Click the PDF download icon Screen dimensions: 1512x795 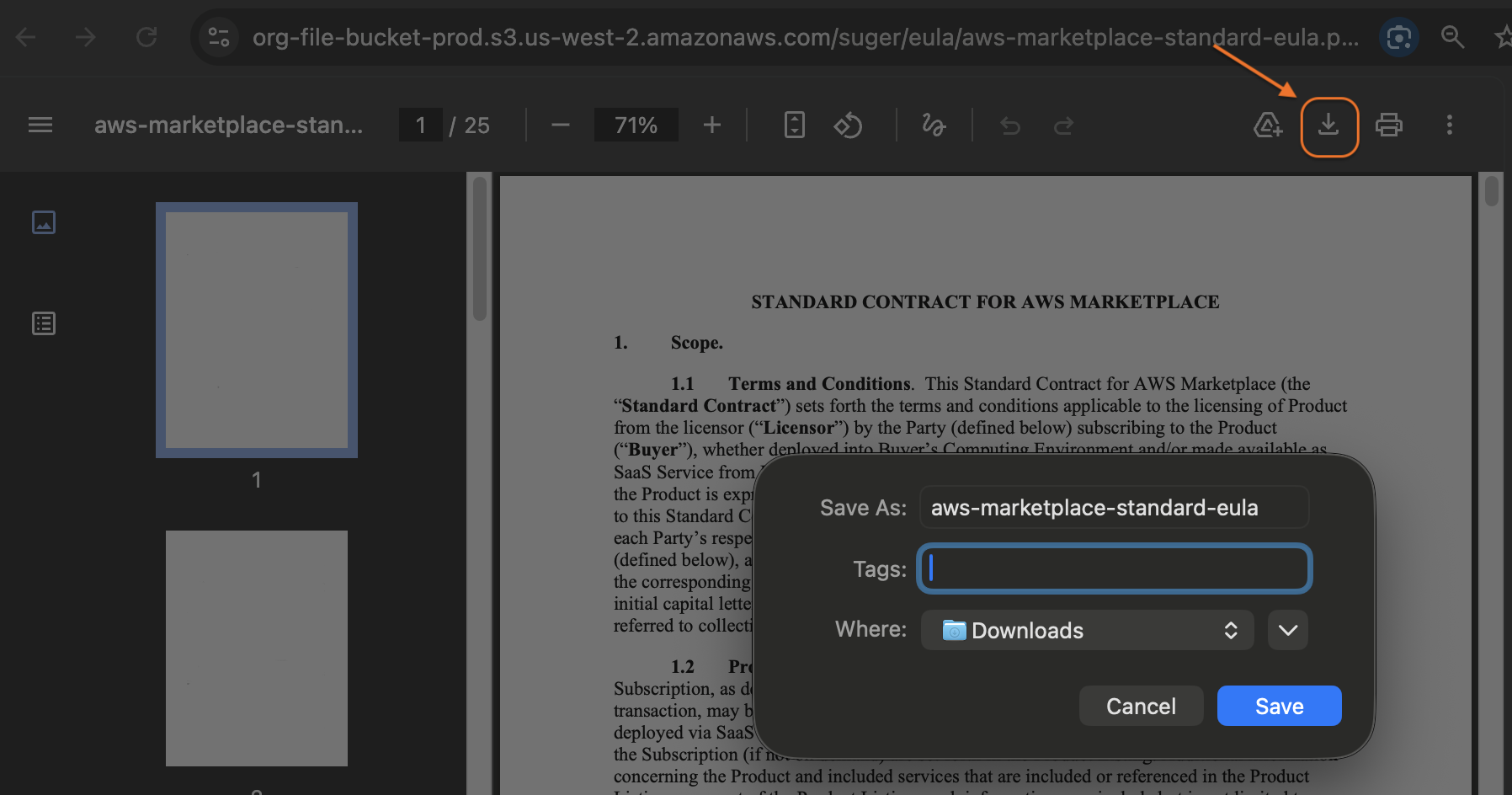pos(1328,125)
